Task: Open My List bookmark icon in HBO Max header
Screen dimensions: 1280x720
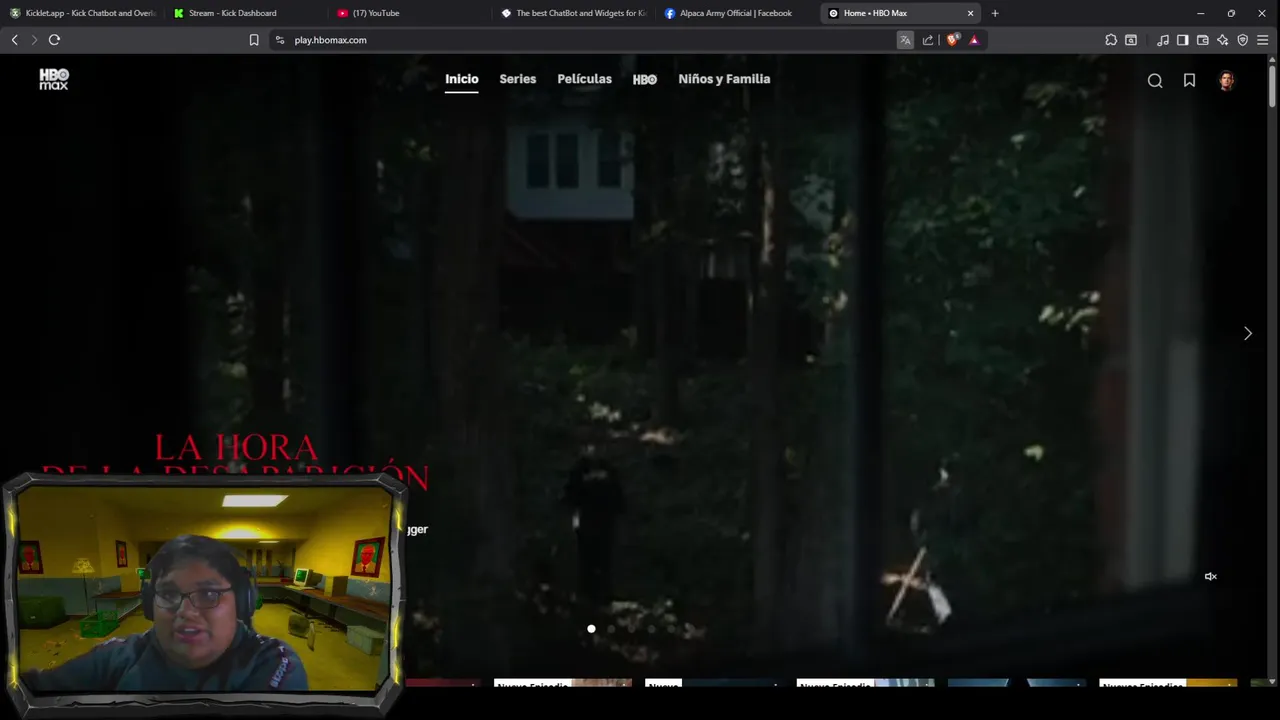Action: coord(1189,80)
